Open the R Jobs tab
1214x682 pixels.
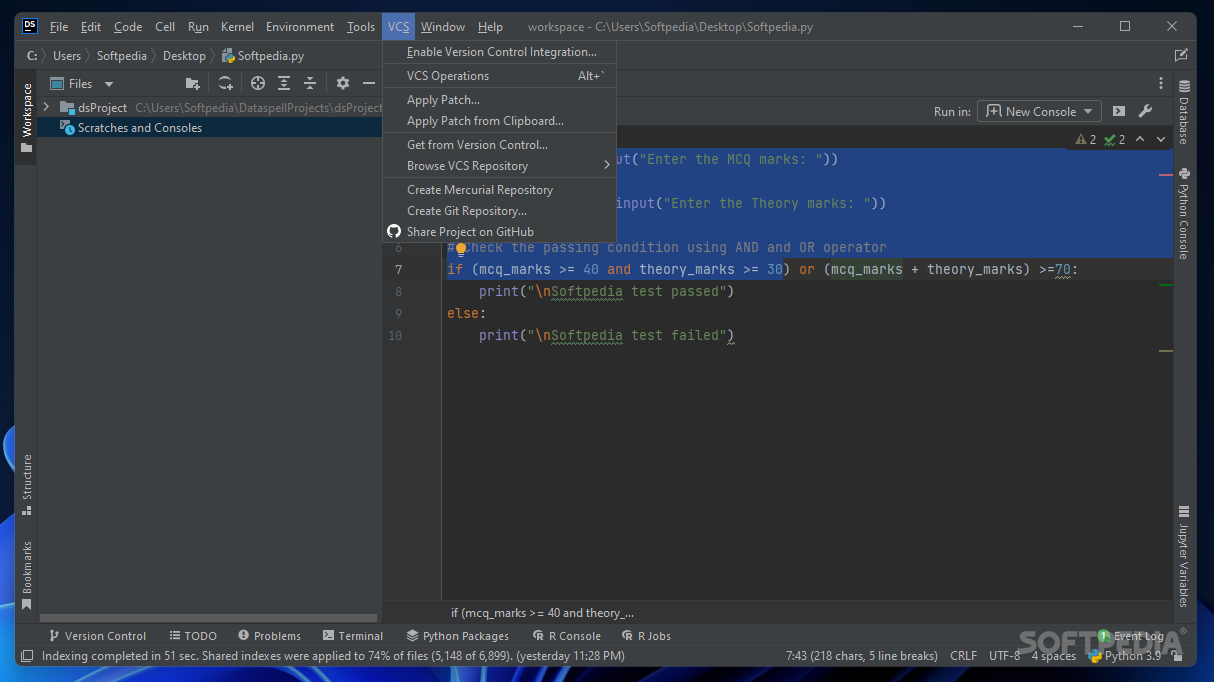[x=646, y=636]
